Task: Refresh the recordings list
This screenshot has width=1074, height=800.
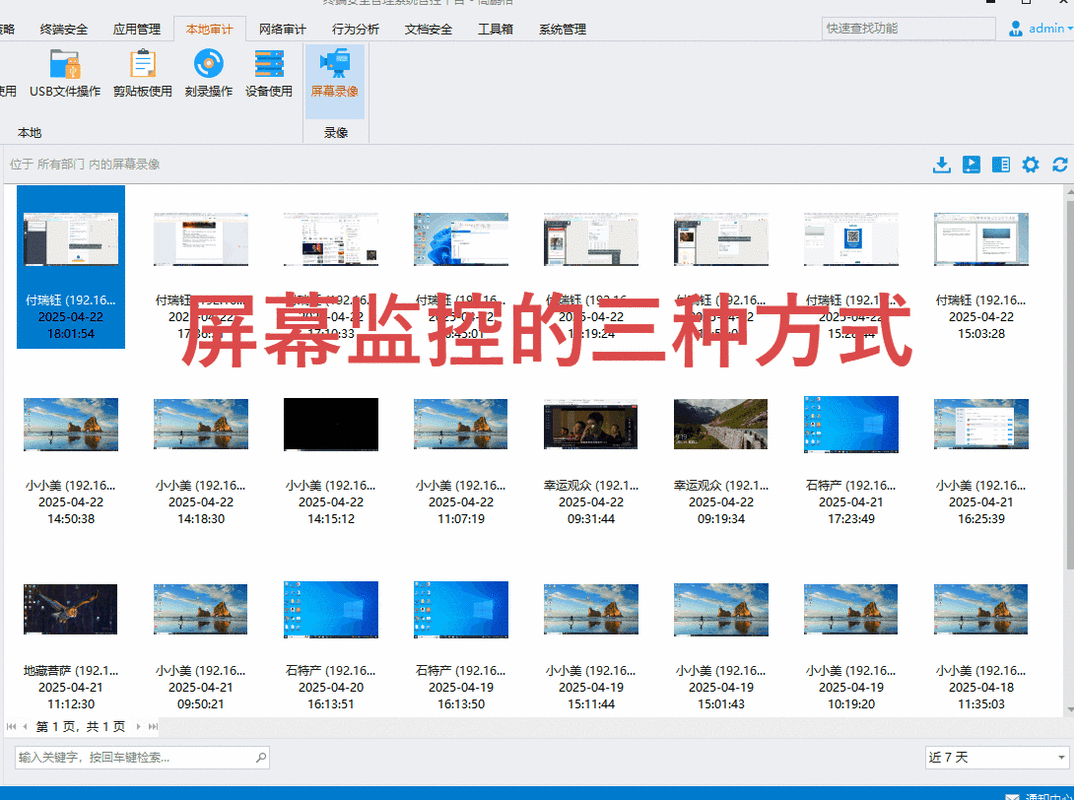Action: 1059,164
